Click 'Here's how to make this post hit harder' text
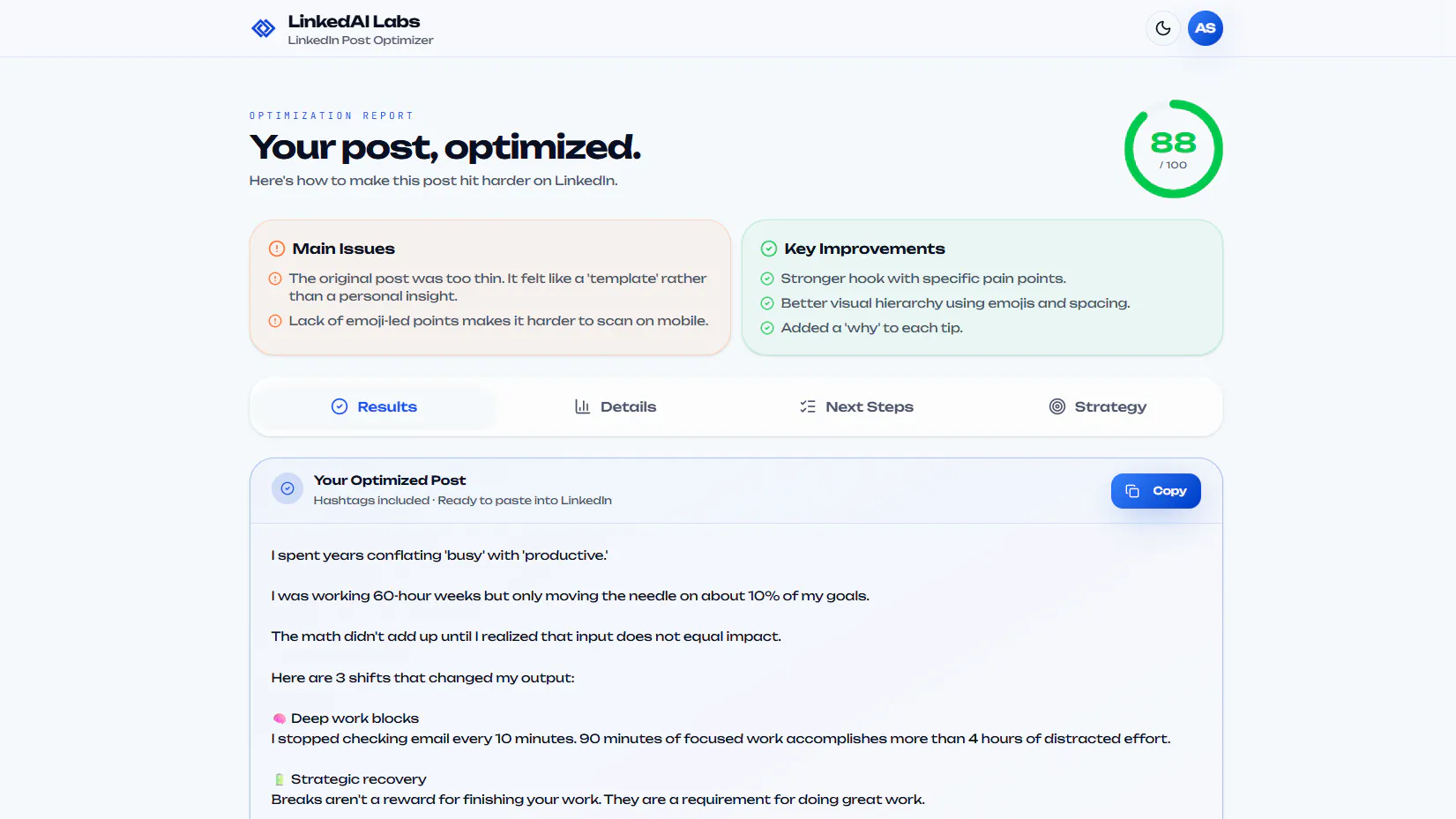The image size is (1456, 819). (x=434, y=181)
